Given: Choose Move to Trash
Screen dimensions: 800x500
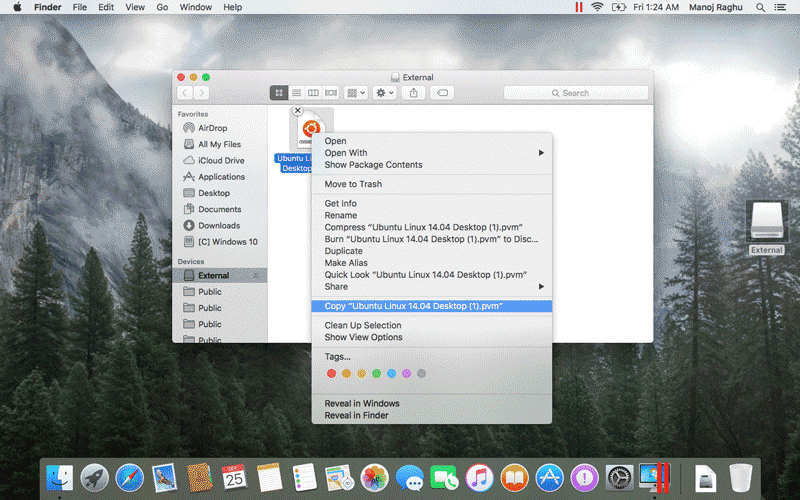Looking at the screenshot, I should (432, 184).
